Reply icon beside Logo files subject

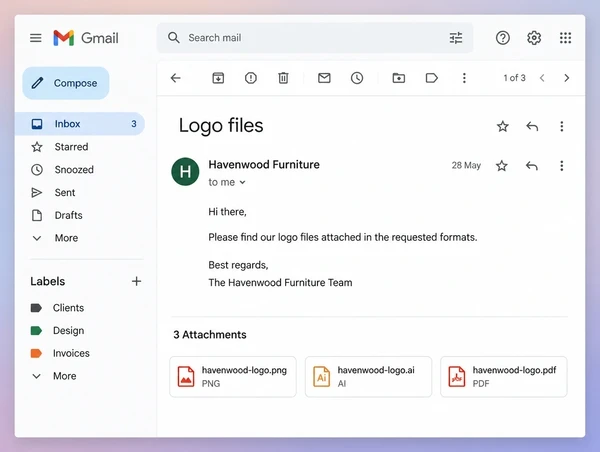[x=532, y=126]
